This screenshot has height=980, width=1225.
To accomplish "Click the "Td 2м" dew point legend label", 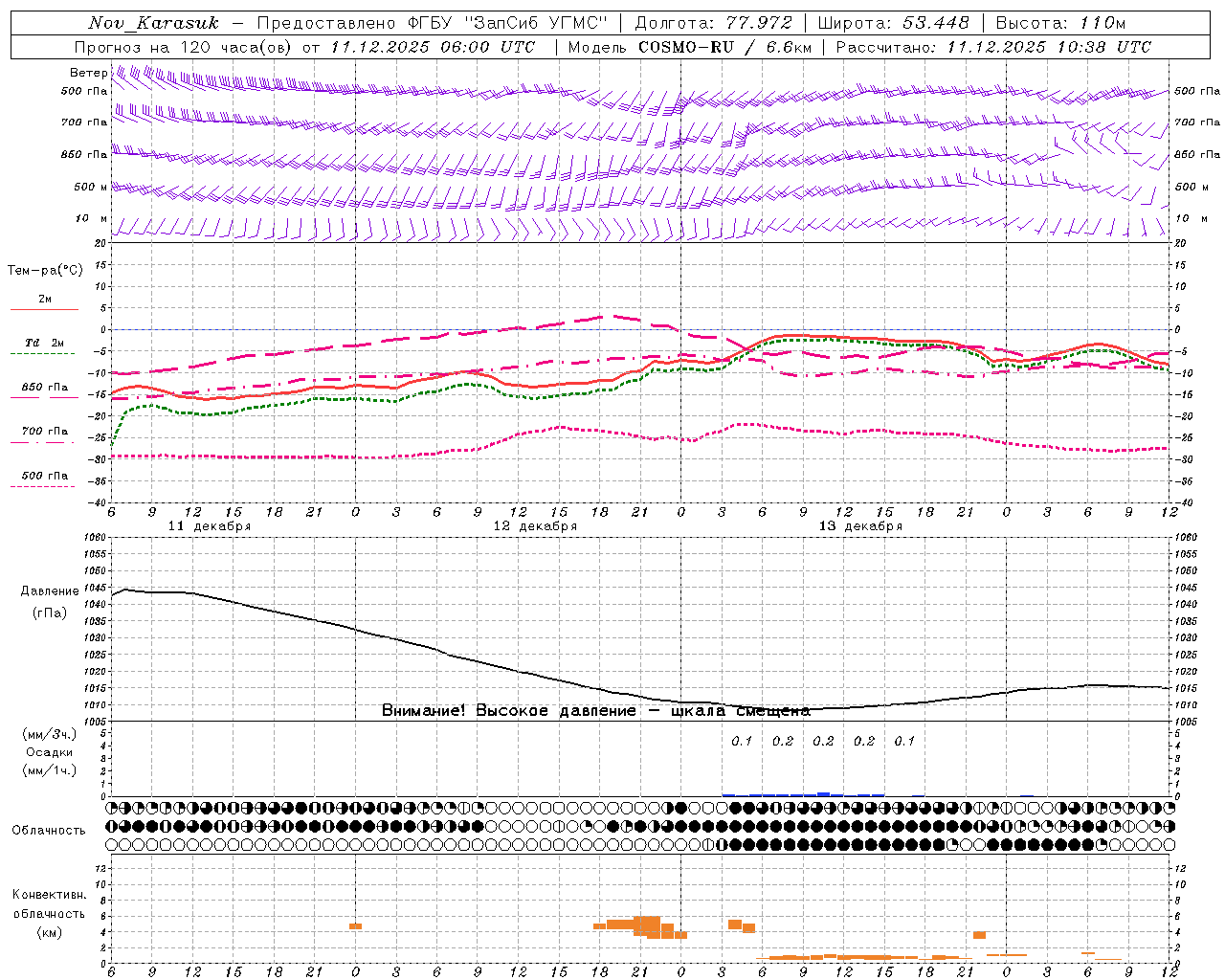I will [x=45, y=343].
